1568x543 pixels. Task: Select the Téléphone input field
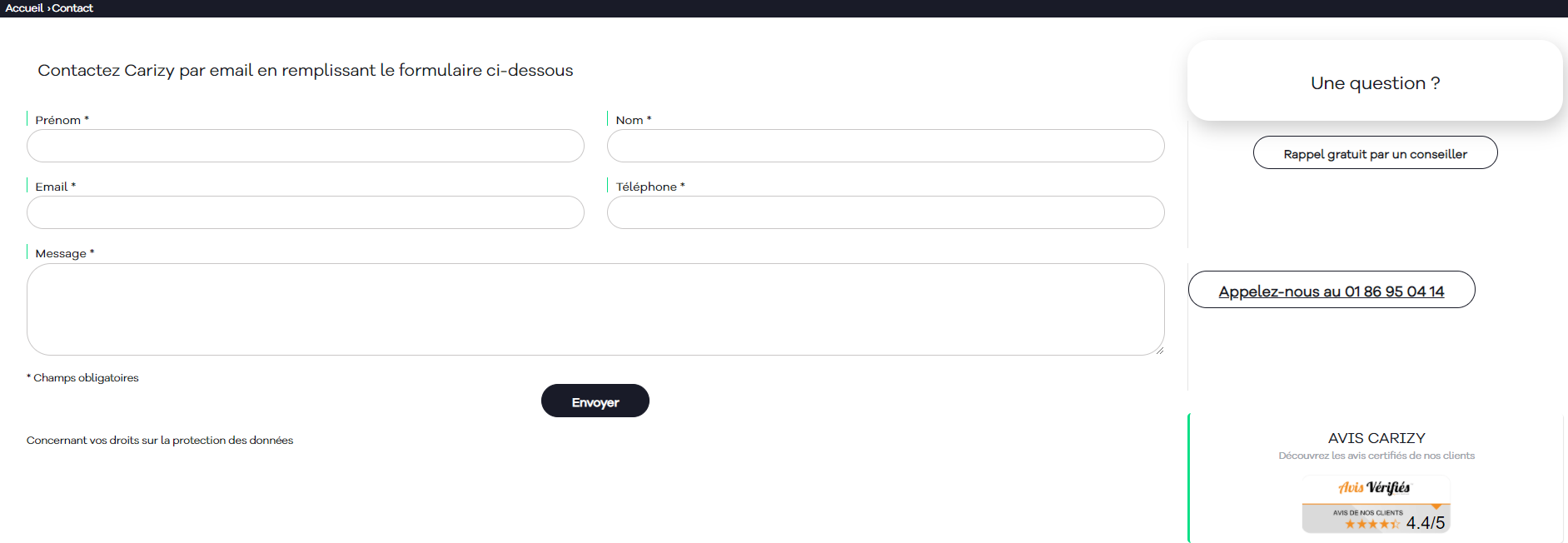coord(886,212)
